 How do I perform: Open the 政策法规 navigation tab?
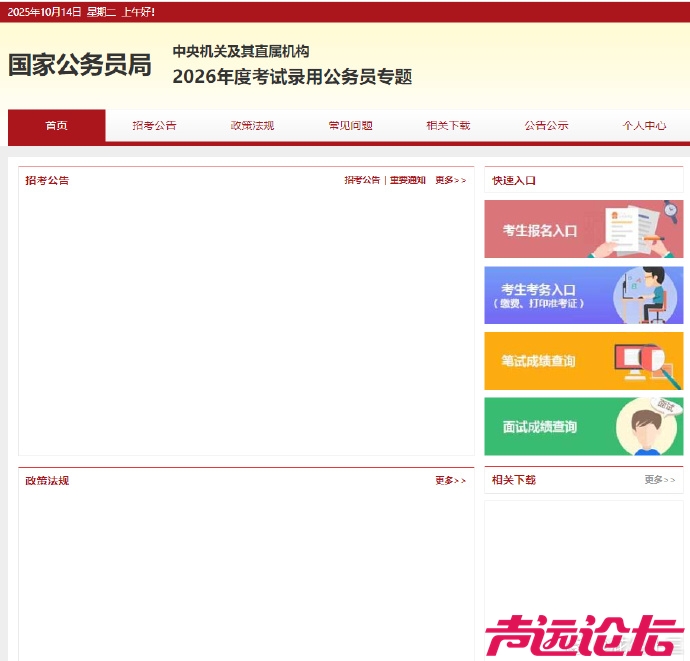tap(253, 125)
